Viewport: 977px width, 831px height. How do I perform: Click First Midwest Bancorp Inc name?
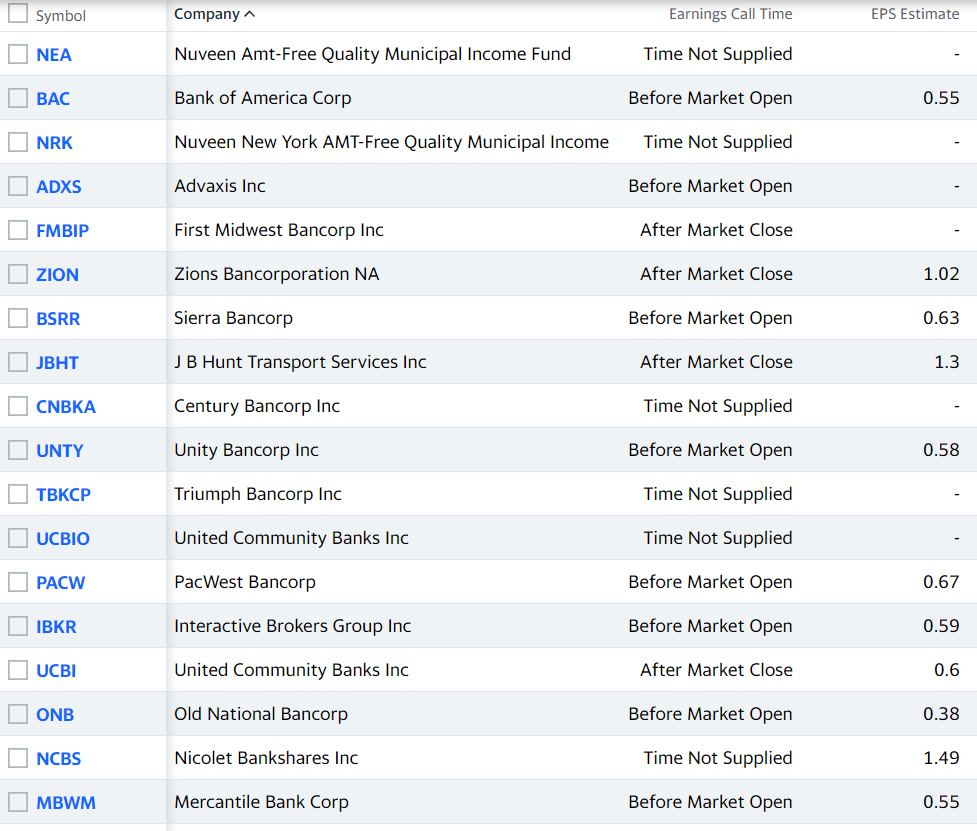279,230
